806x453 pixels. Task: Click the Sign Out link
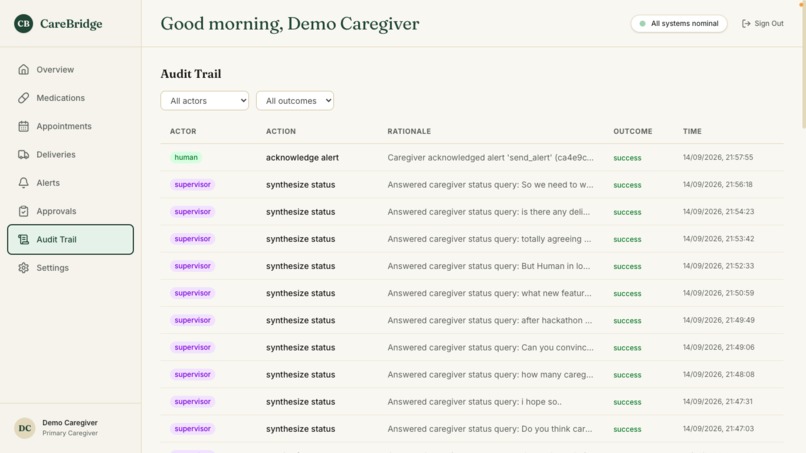tap(762, 24)
